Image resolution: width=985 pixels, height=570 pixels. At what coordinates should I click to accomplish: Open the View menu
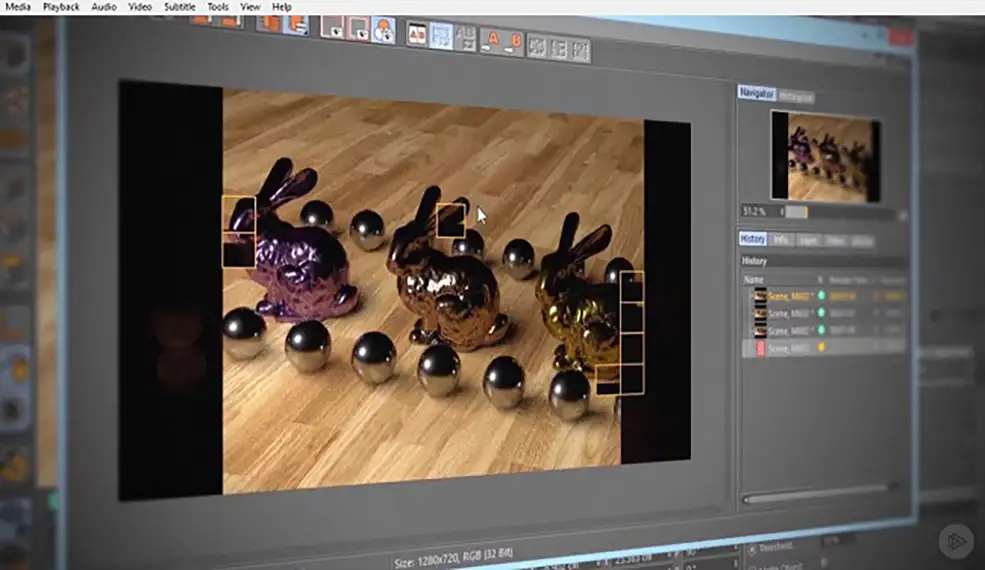coord(250,7)
